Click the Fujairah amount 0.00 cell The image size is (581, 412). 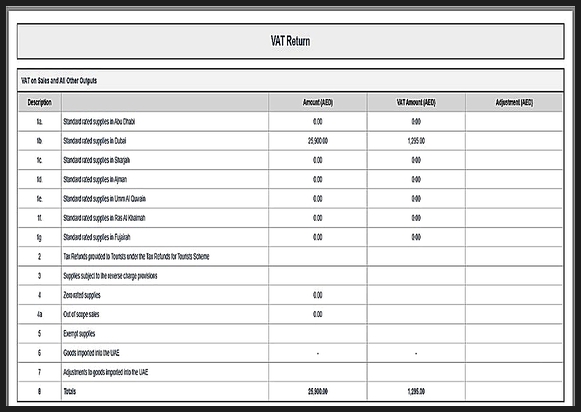point(318,237)
